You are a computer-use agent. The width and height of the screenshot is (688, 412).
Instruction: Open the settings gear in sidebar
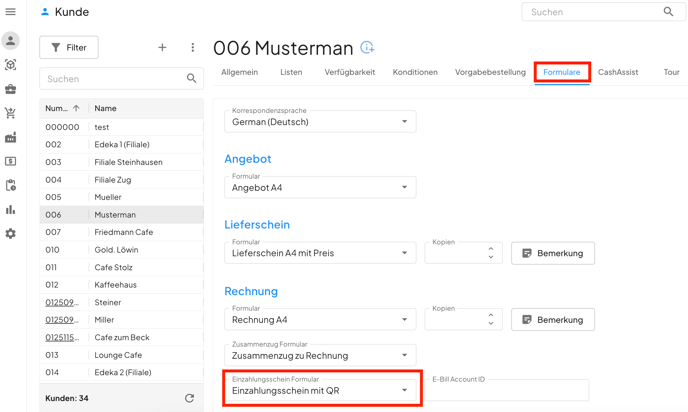click(11, 233)
